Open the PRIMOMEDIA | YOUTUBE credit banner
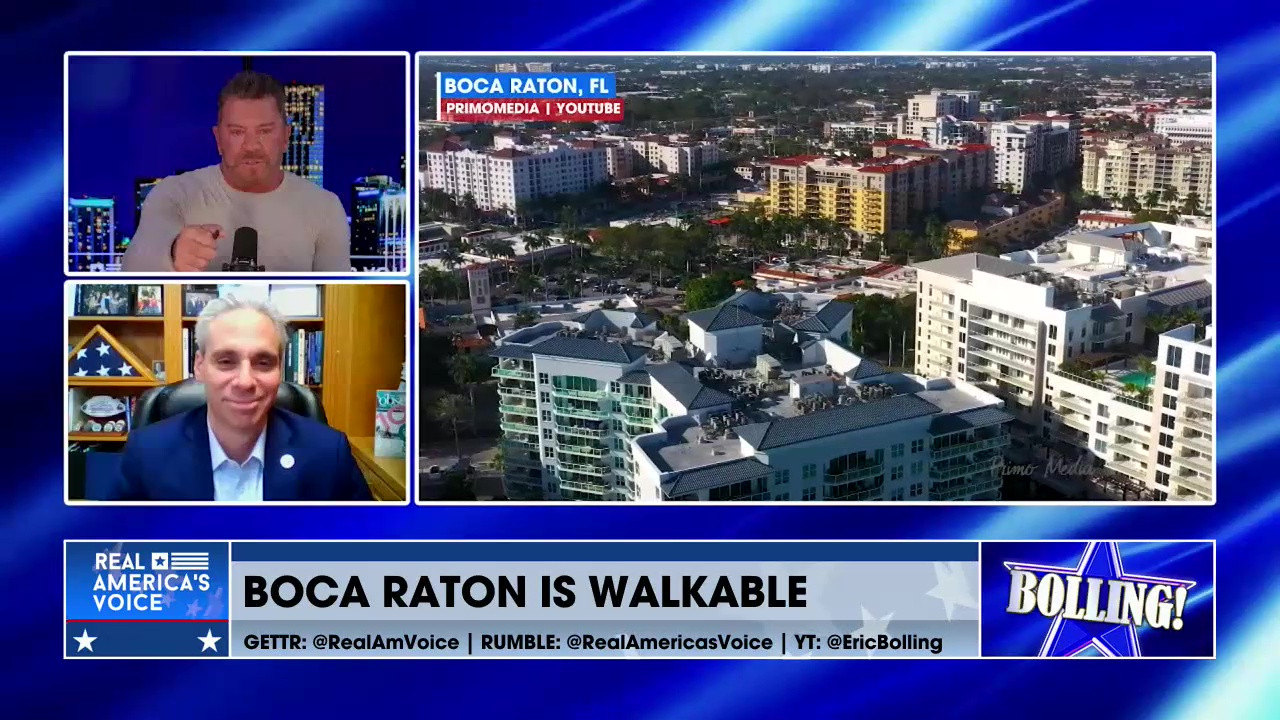Screen dimensions: 1280x720 pyautogui.click(x=532, y=109)
